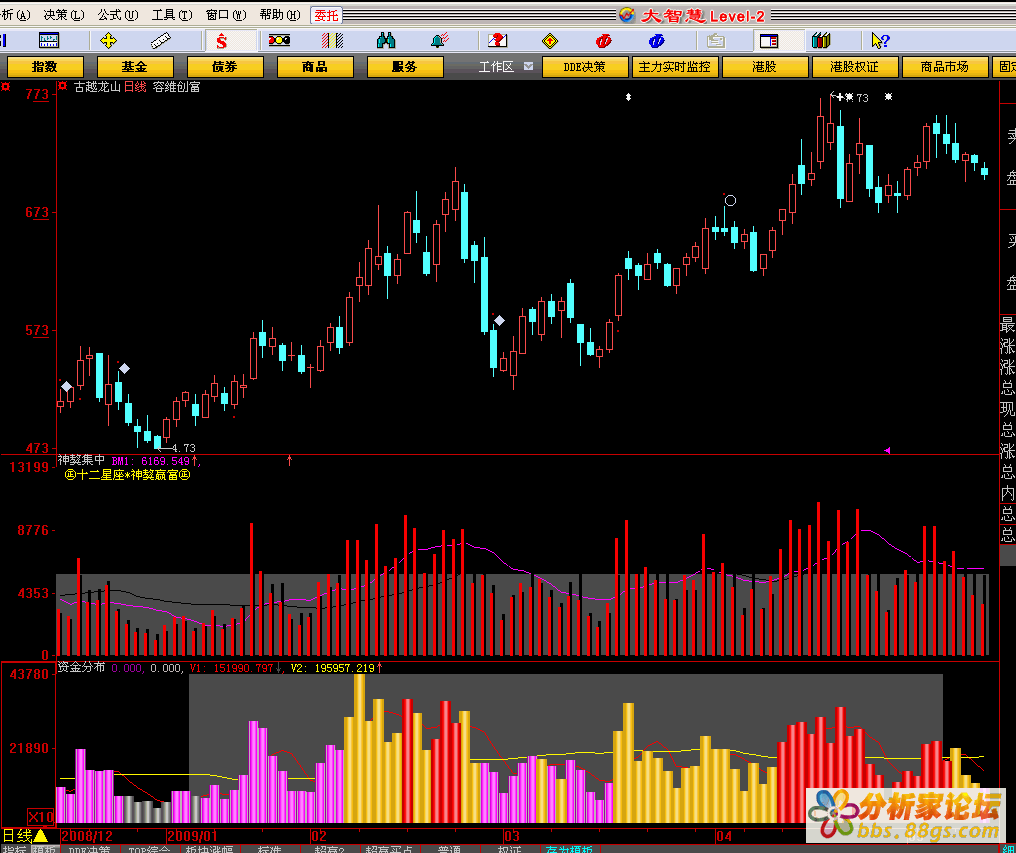Click the 商品 yellow button
The height and width of the screenshot is (853, 1016).
tap(315, 67)
